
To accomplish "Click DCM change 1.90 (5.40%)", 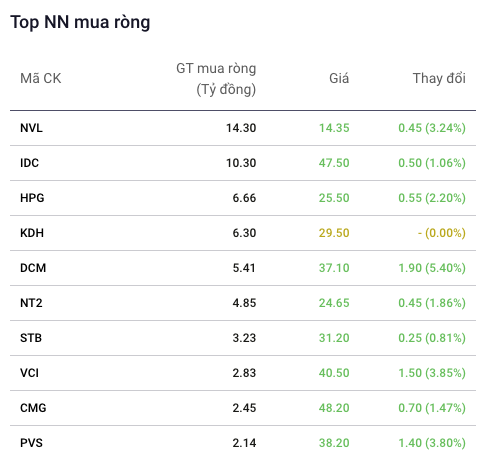I will coord(432,268).
